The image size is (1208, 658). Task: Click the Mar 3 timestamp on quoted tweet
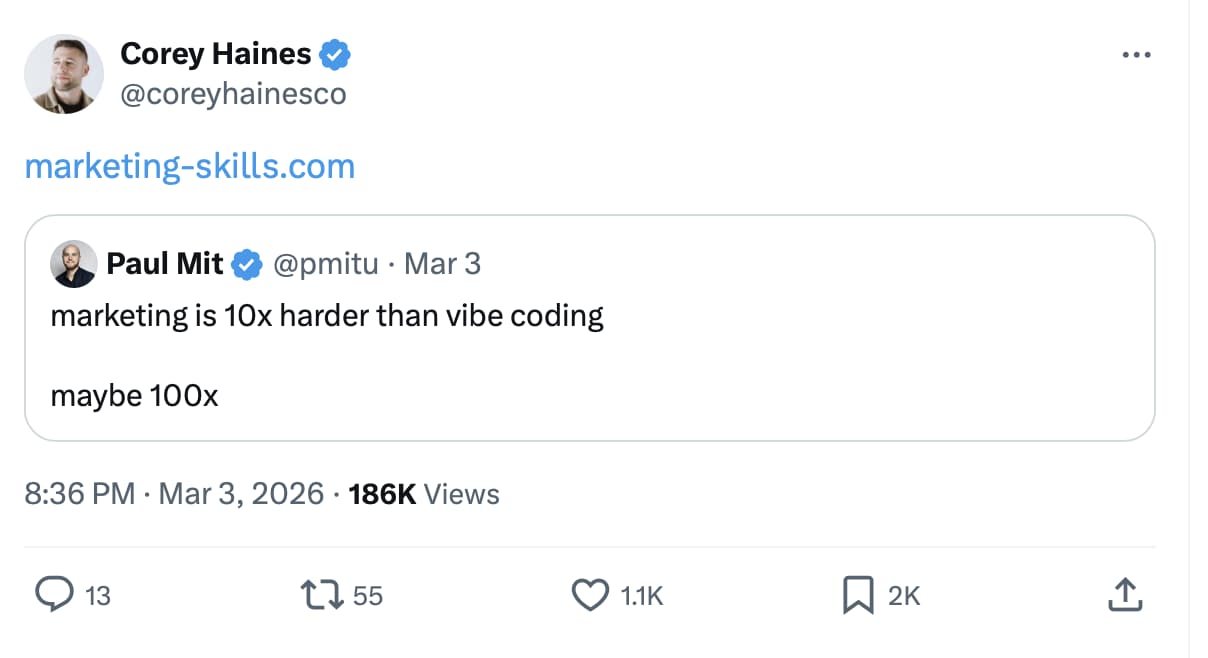coord(443,263)
